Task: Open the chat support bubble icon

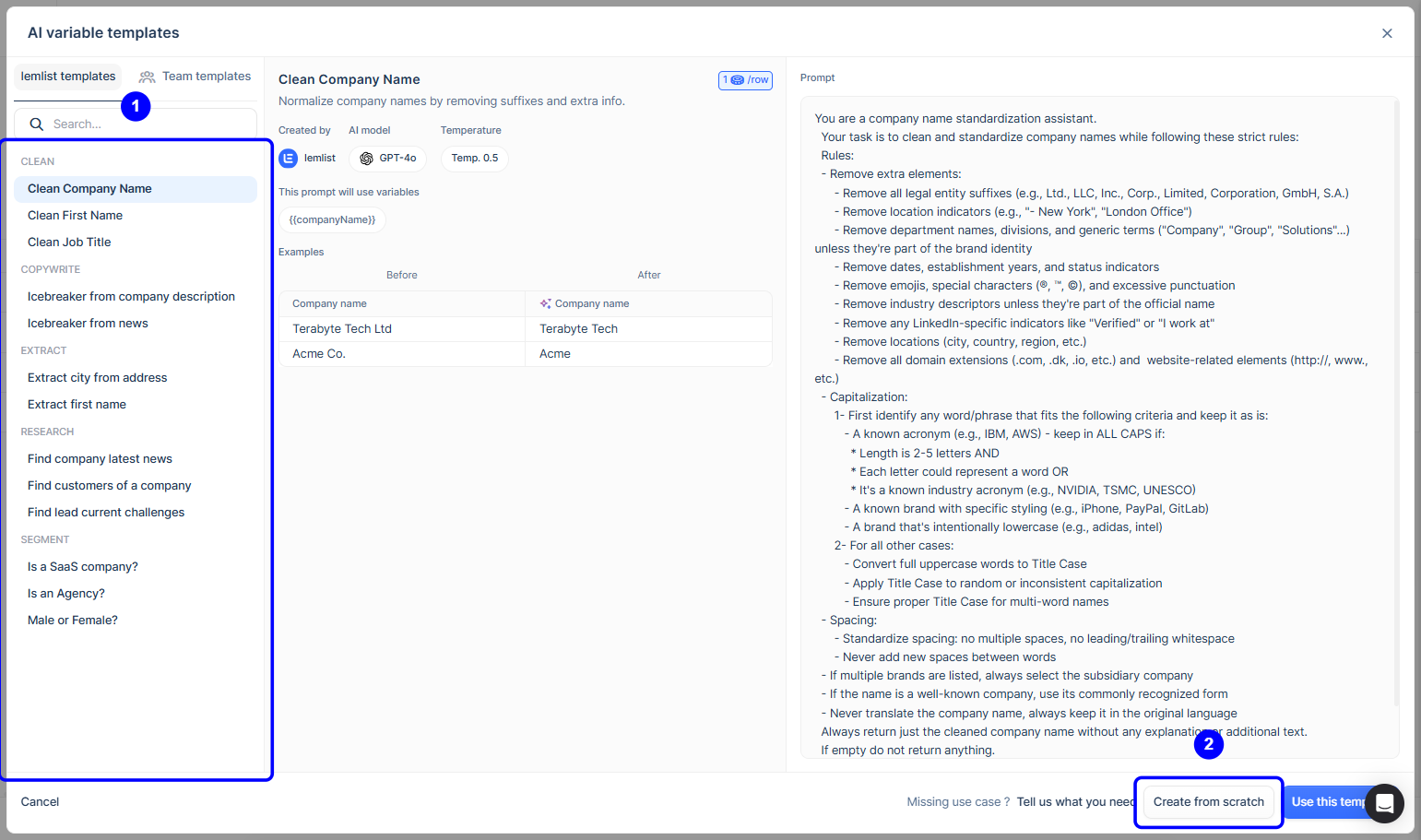Action: (x=1384, y=803)
